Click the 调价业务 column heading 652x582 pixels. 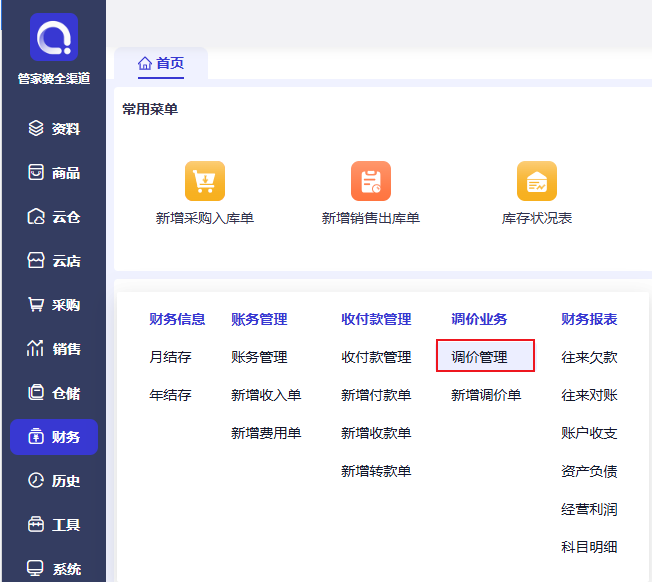pyautogui.click(x=479, y=319)
